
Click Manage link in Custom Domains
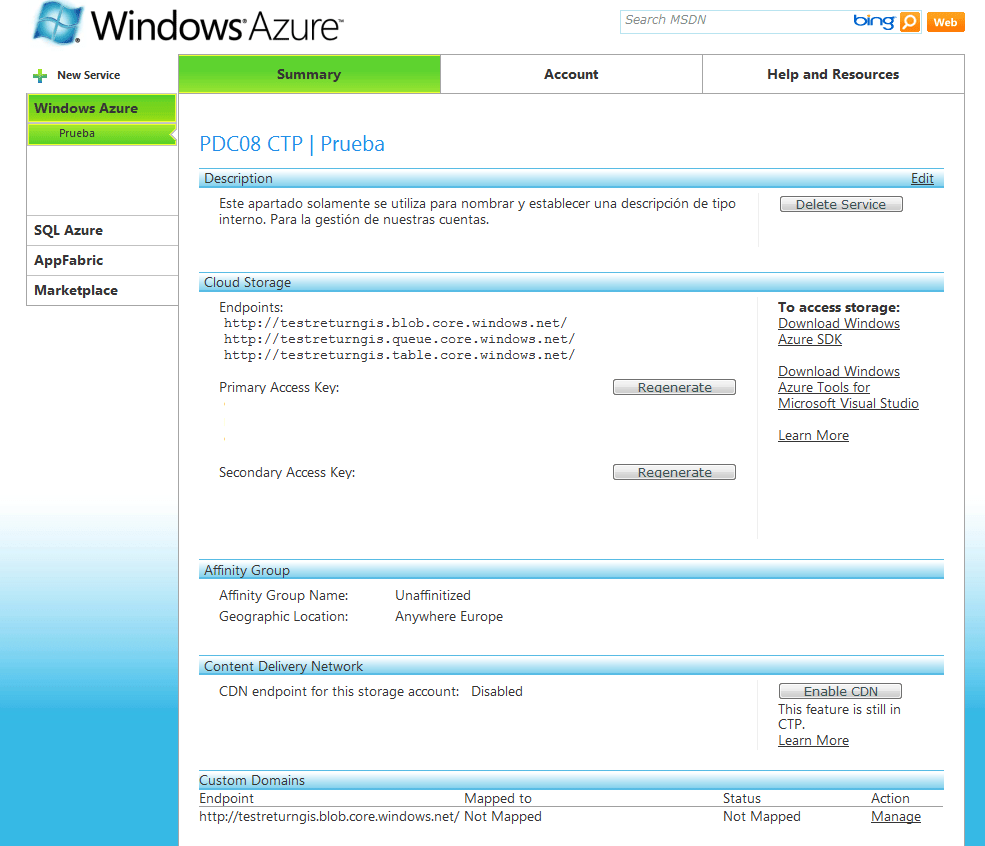click(896, 816)
